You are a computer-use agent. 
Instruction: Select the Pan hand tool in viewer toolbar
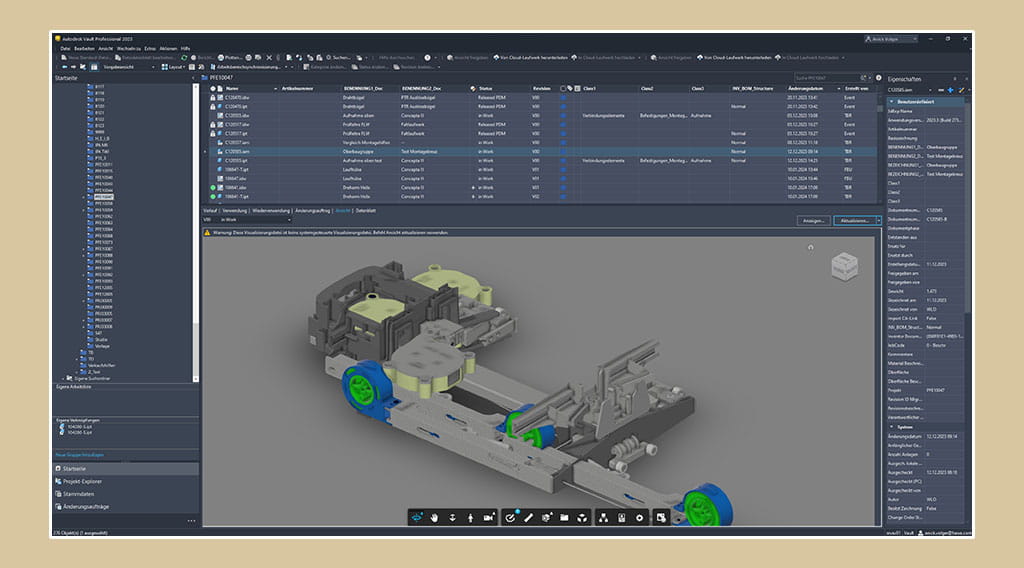coord(436,517)
